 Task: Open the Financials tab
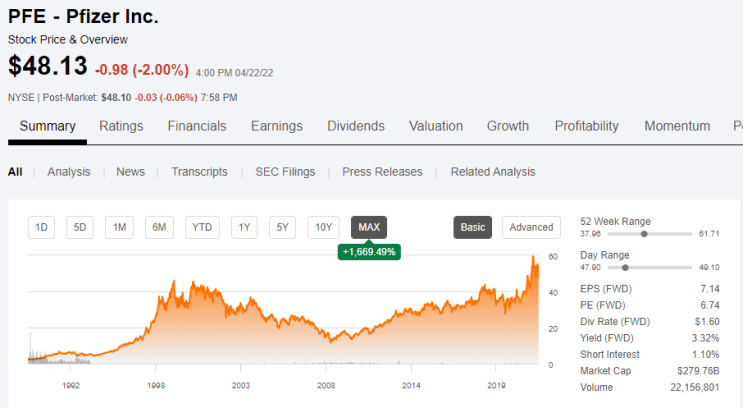197,126
